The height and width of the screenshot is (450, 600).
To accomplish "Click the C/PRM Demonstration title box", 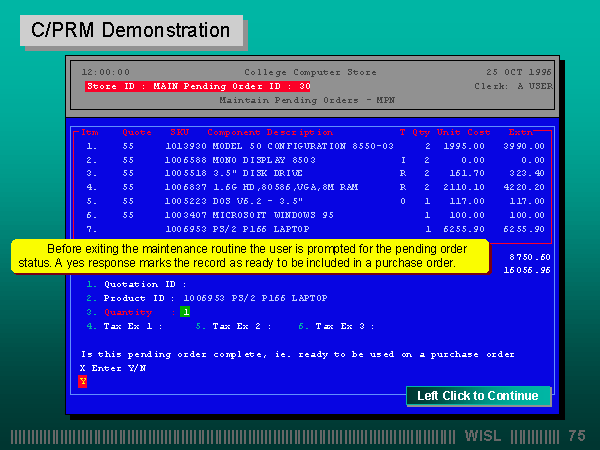I will coord(131,30).
